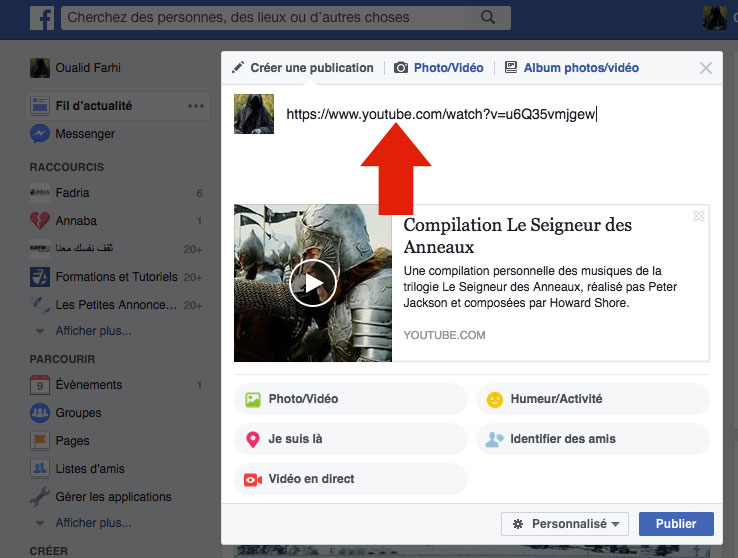Open Gérer les applications wrench icon
Image resolution: width=738 pixels, height=558 pixels.
pos(40,497)
